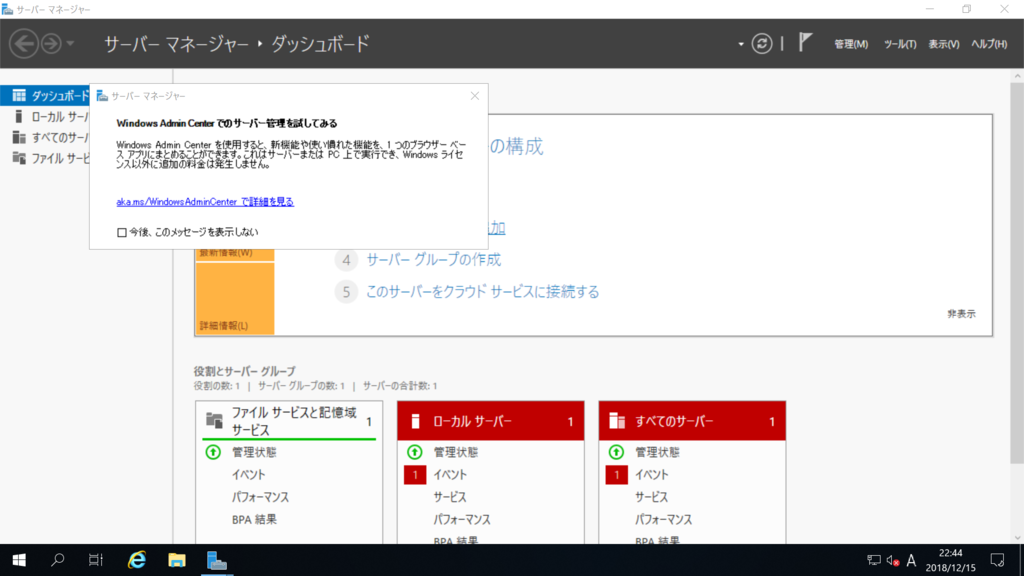Click the file services icon in sidebar

tap(19, 158)
